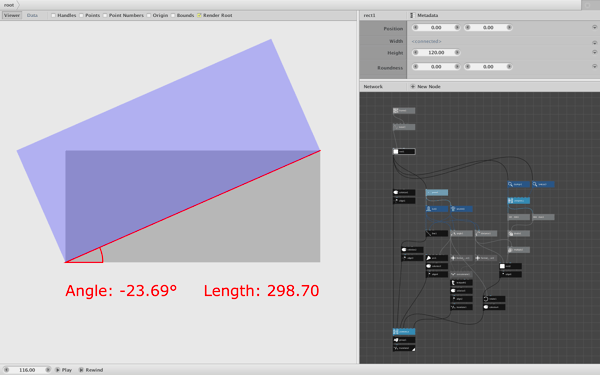This screenshot has height=375, width=600.
Task: Increase frame number with right arrow
Action: (48, 370)
